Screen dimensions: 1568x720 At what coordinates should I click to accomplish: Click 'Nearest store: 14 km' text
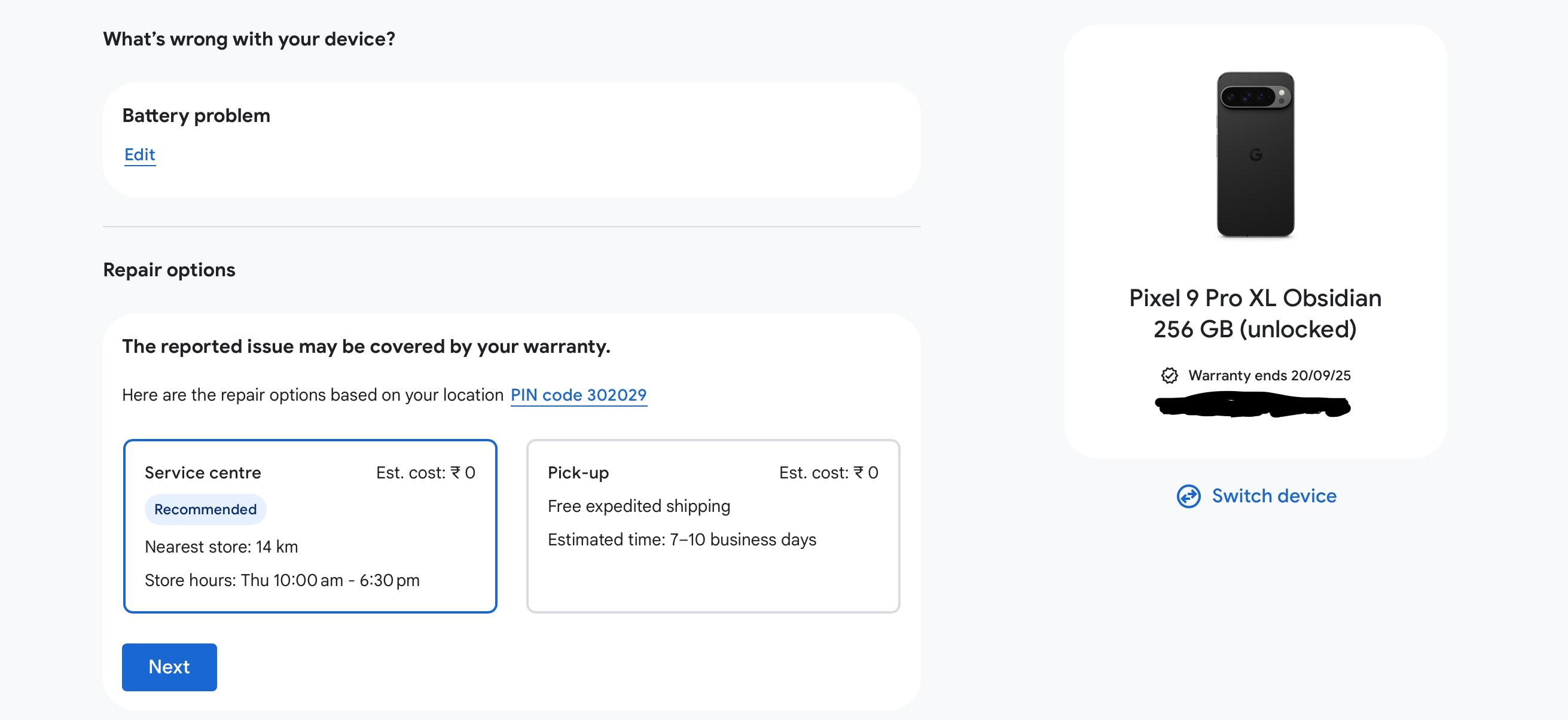221,547
